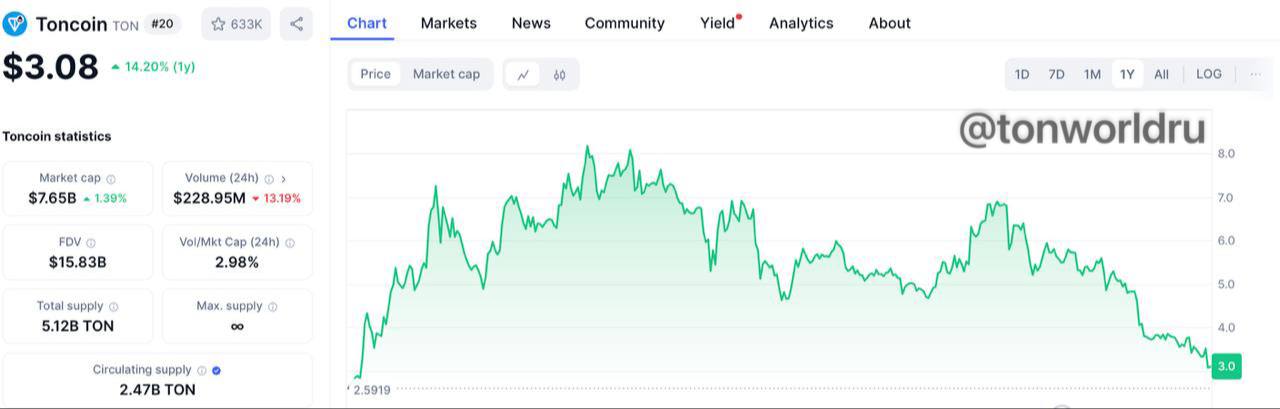Open the News tab

[531, 23]
